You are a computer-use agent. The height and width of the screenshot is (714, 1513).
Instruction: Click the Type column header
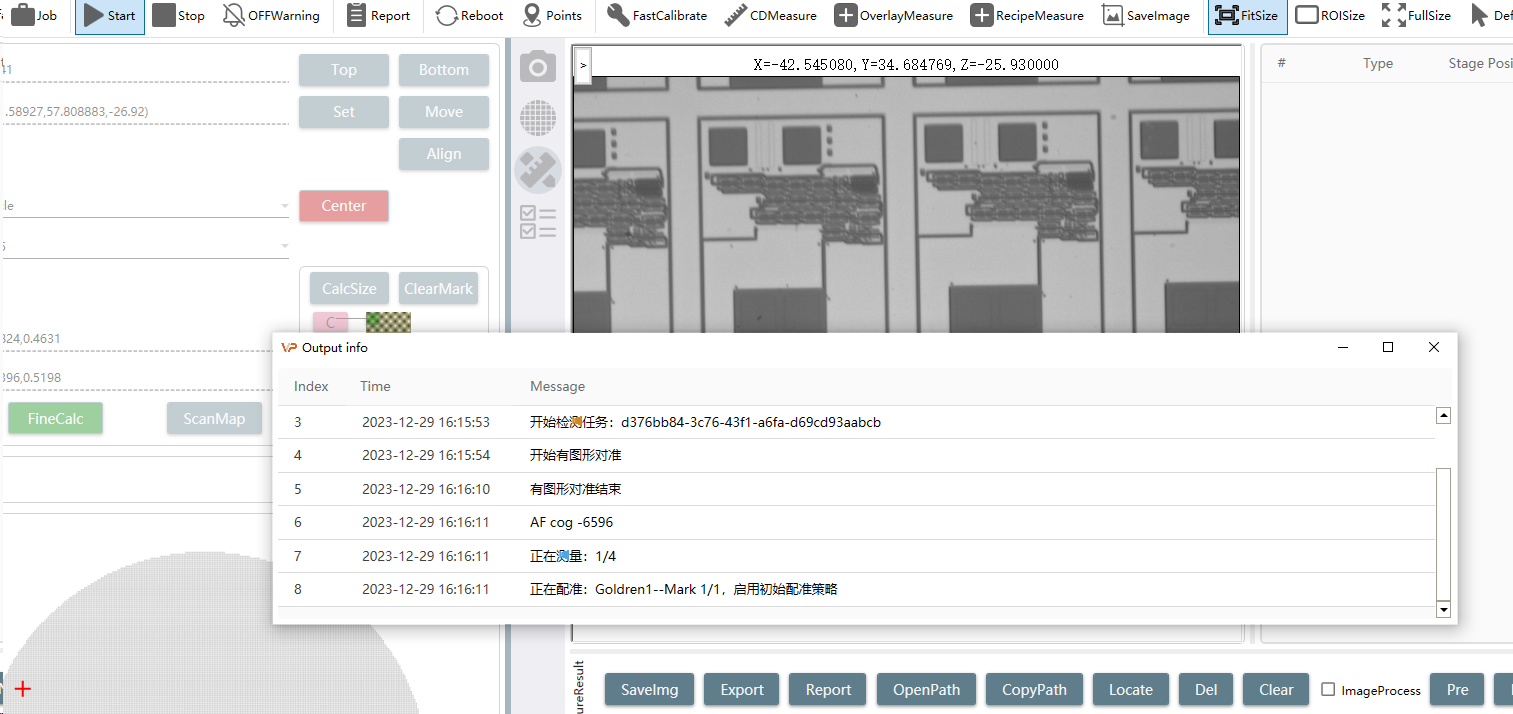[1378, 63]
